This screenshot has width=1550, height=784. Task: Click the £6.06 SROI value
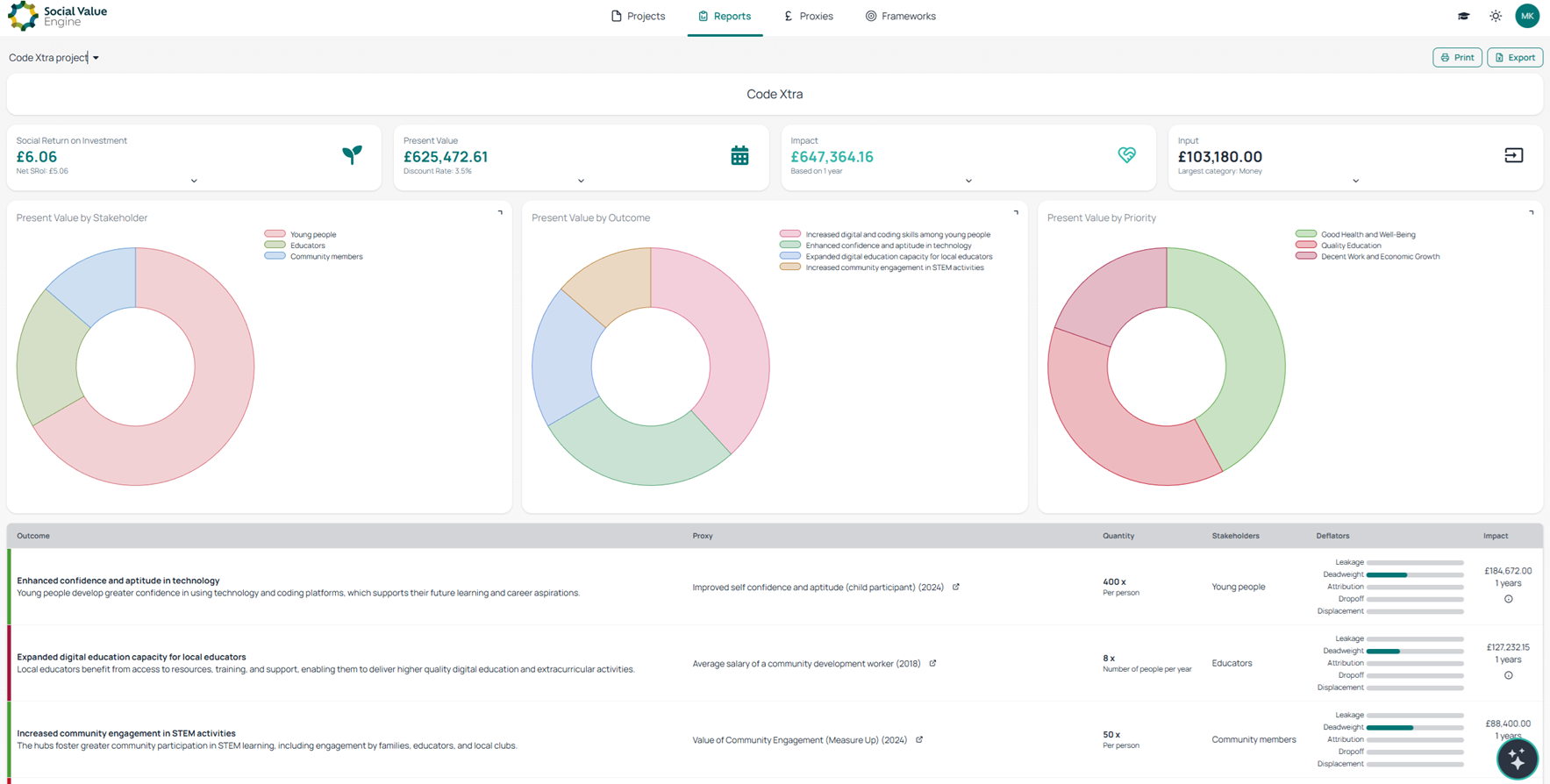tap(37, 157)
